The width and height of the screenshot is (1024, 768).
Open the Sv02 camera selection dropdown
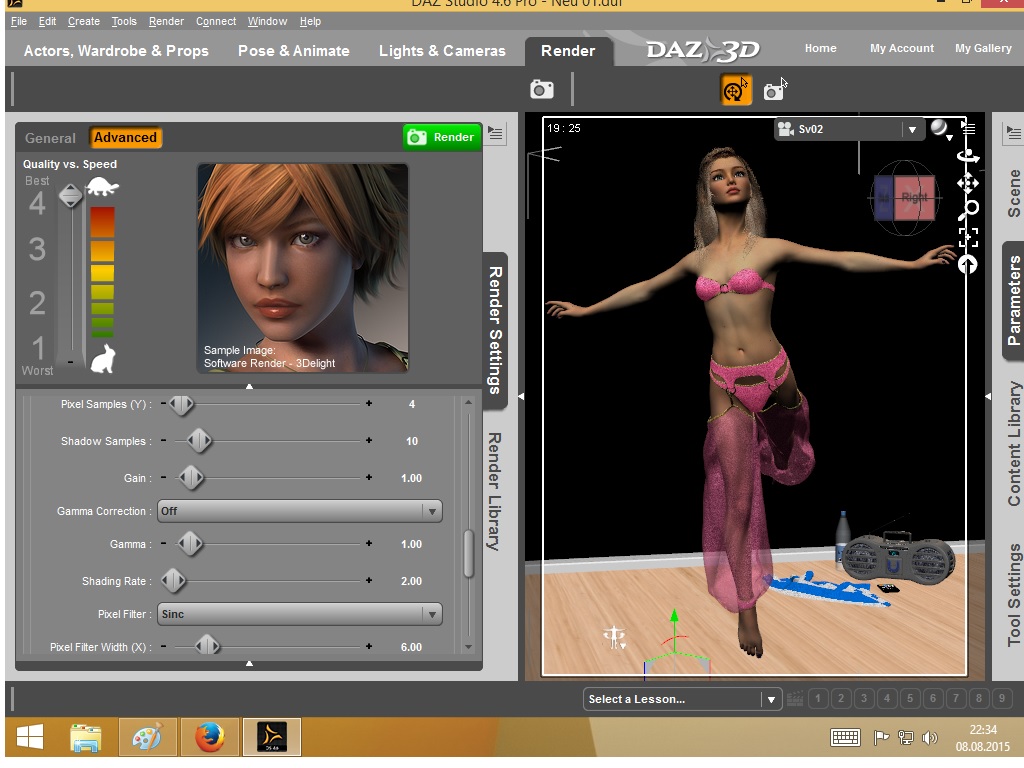tap(848, 129)
